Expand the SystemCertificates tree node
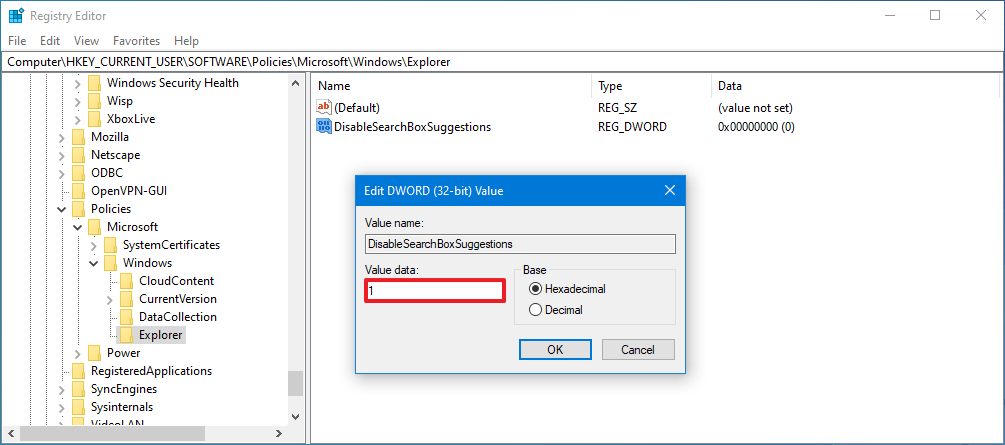This screenshot has height=445, width=1005. [94, 245]
